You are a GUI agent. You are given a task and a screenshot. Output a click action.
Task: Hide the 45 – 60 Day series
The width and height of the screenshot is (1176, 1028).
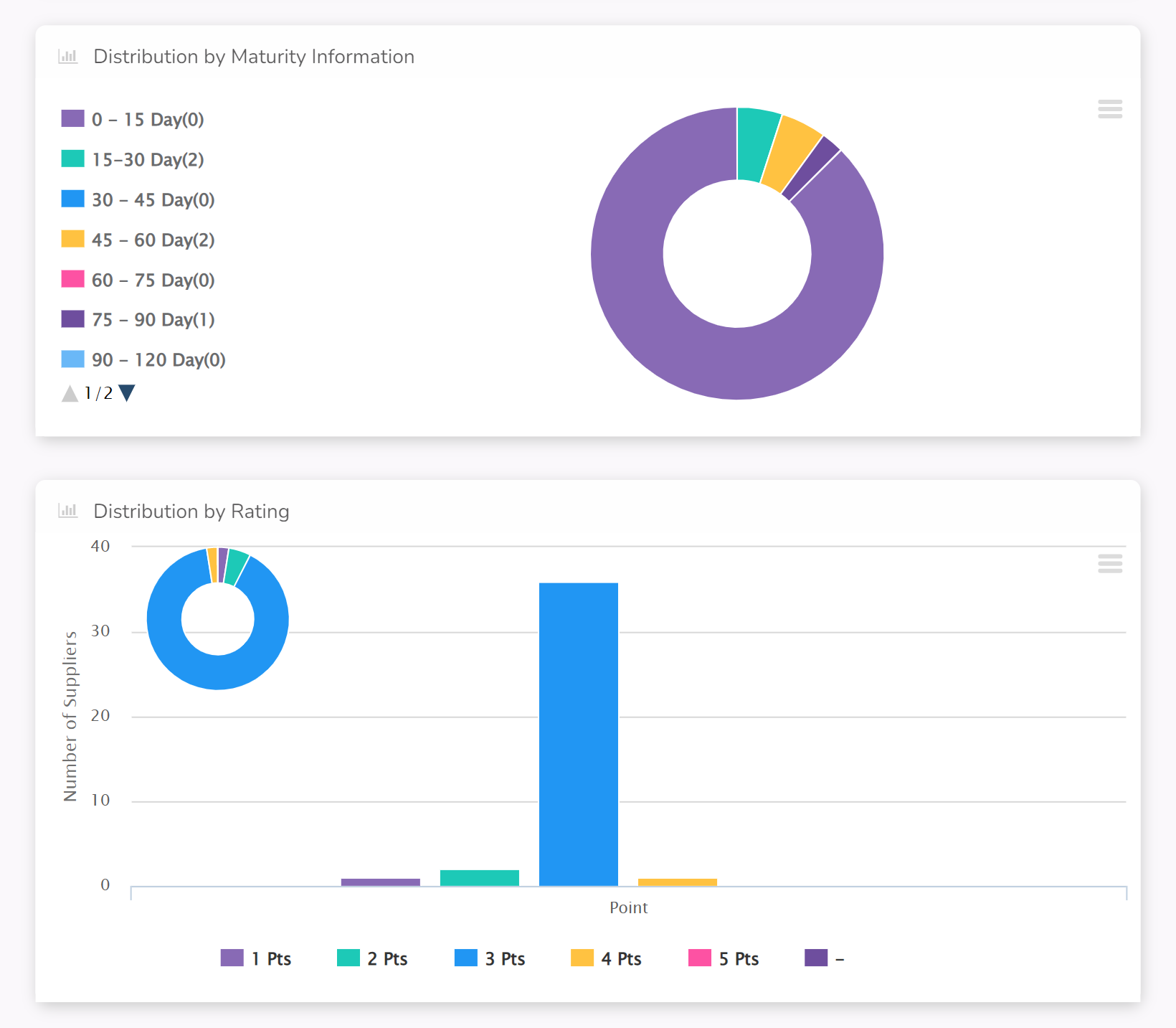tap(138, 240)
